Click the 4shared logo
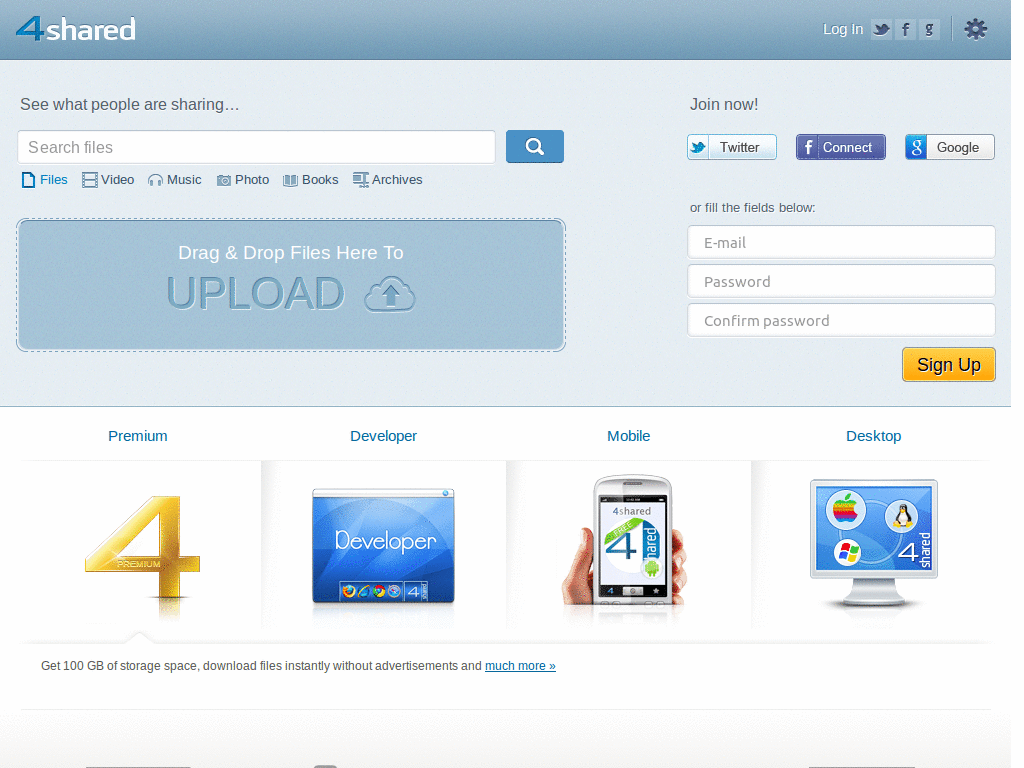This screenshot has height=768, width=1024. [x=76, y=29]
